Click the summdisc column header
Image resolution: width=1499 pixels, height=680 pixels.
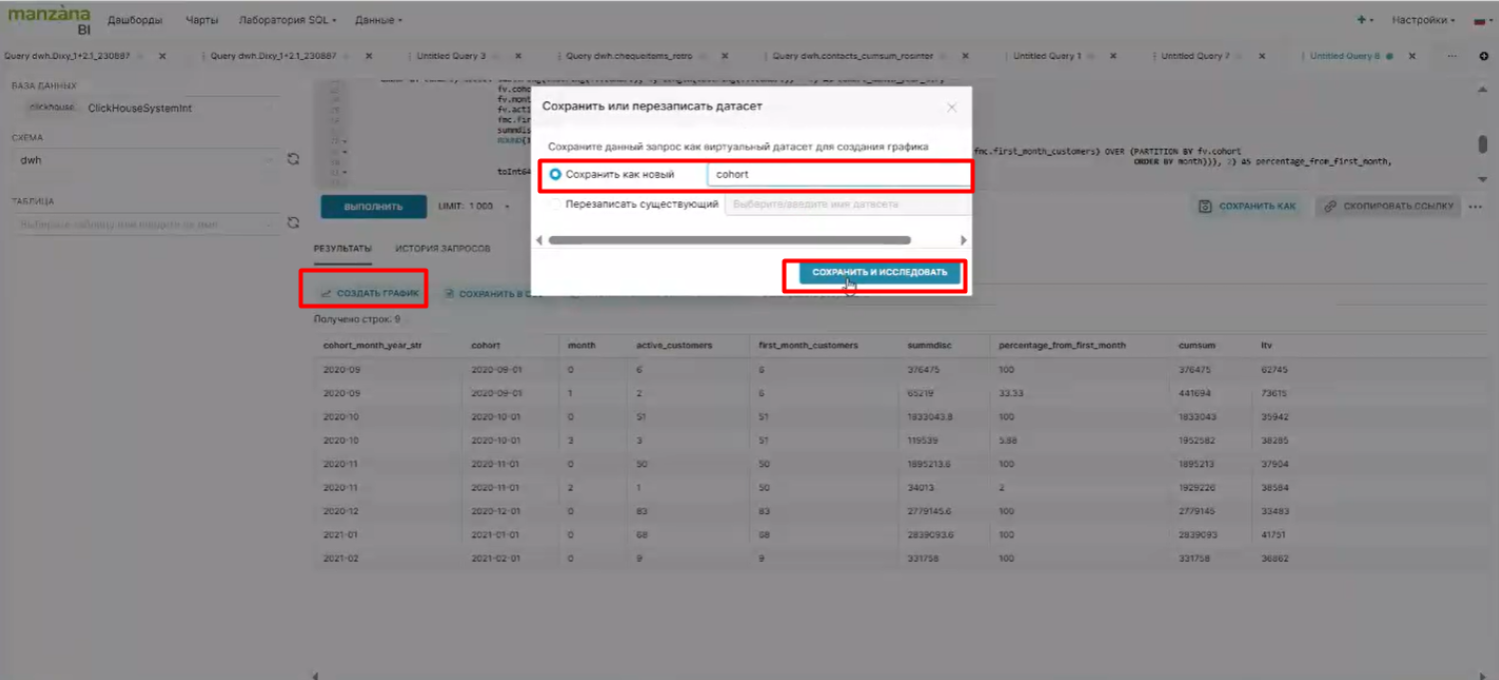click(930, 345)
